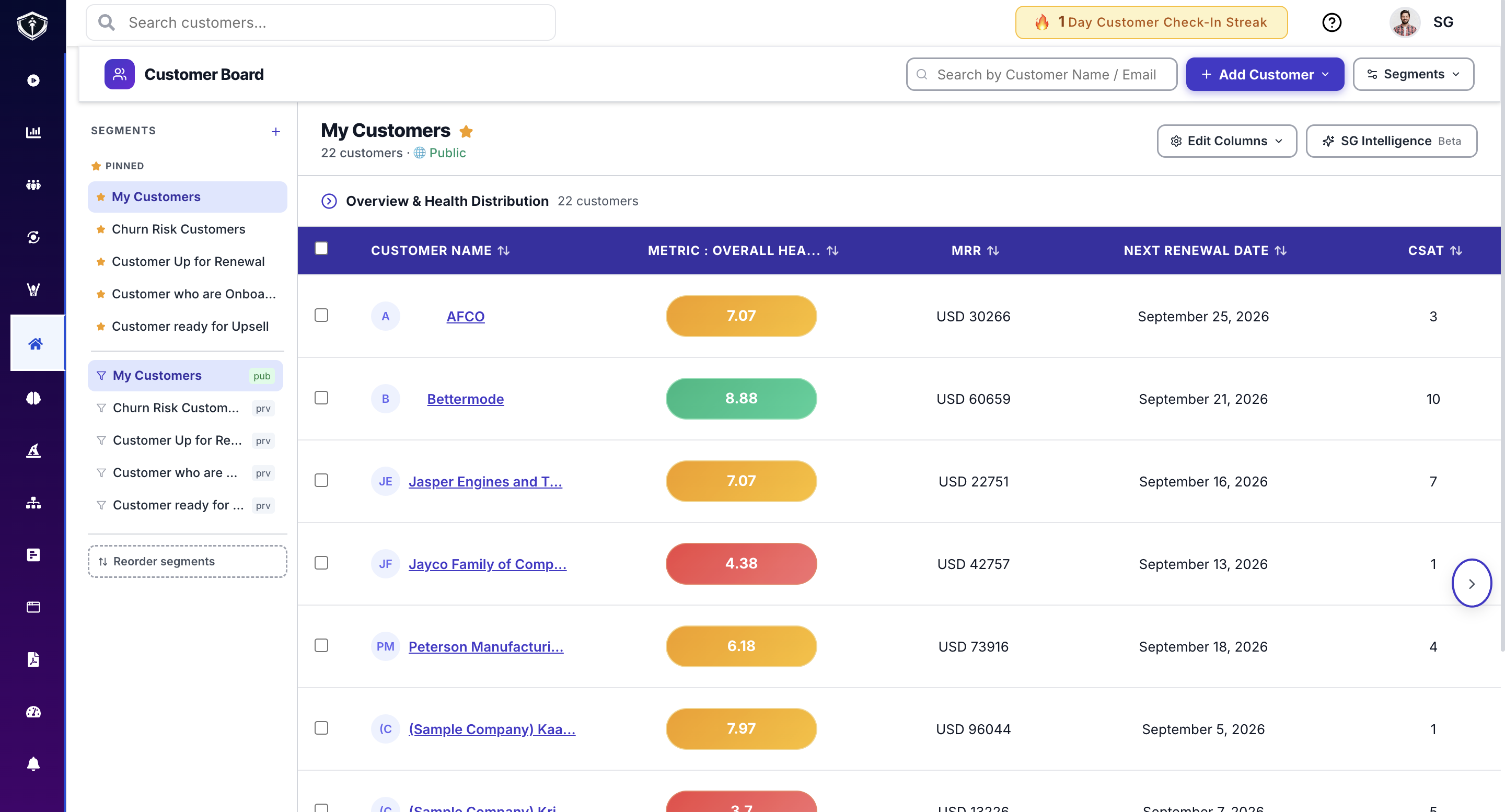Sort by MRR column arrows
The height and width of the screenshot is (812, 1505).
click(x=993, y=251)
